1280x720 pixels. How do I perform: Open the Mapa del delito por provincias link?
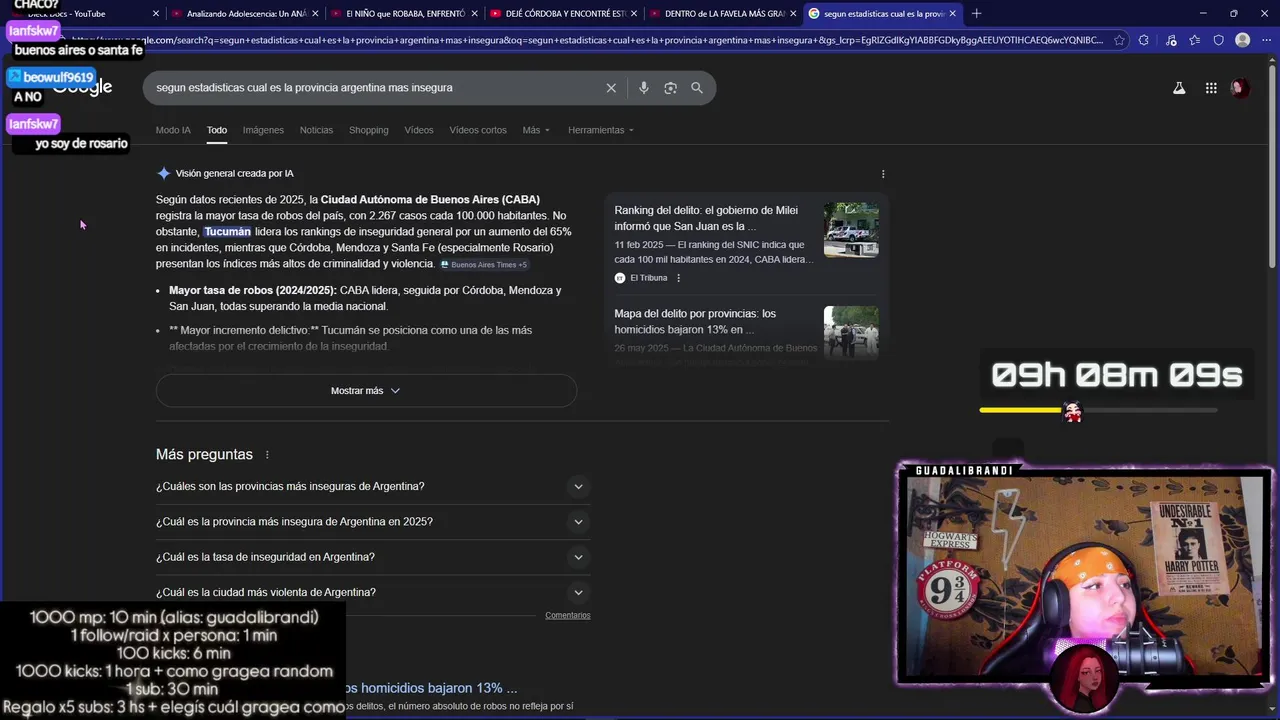pyautogui.click(x=695, y=321)
